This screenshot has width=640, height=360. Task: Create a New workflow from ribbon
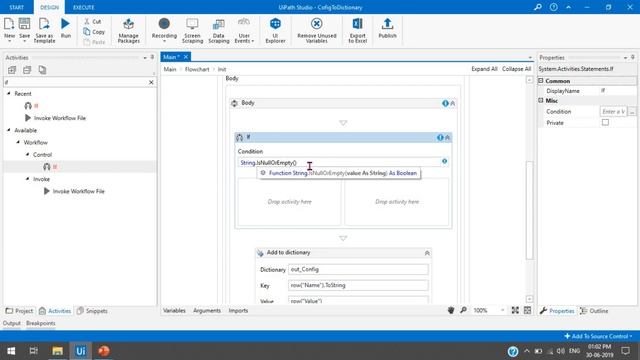9,29
